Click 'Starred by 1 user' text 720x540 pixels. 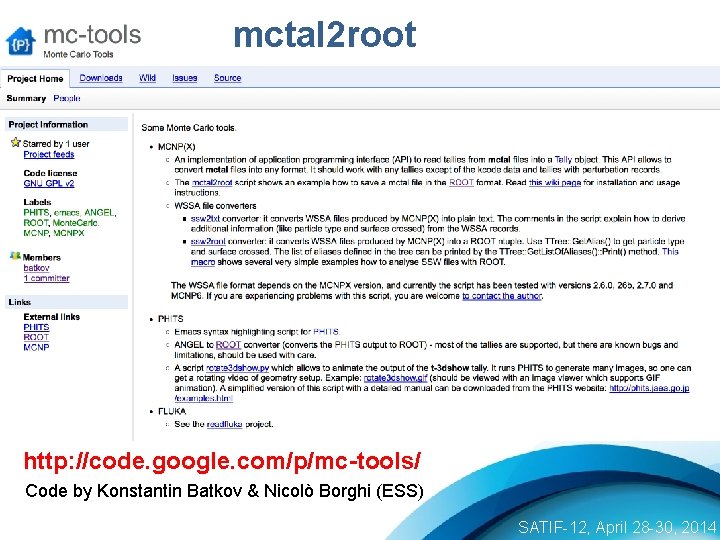coord(56,144)
